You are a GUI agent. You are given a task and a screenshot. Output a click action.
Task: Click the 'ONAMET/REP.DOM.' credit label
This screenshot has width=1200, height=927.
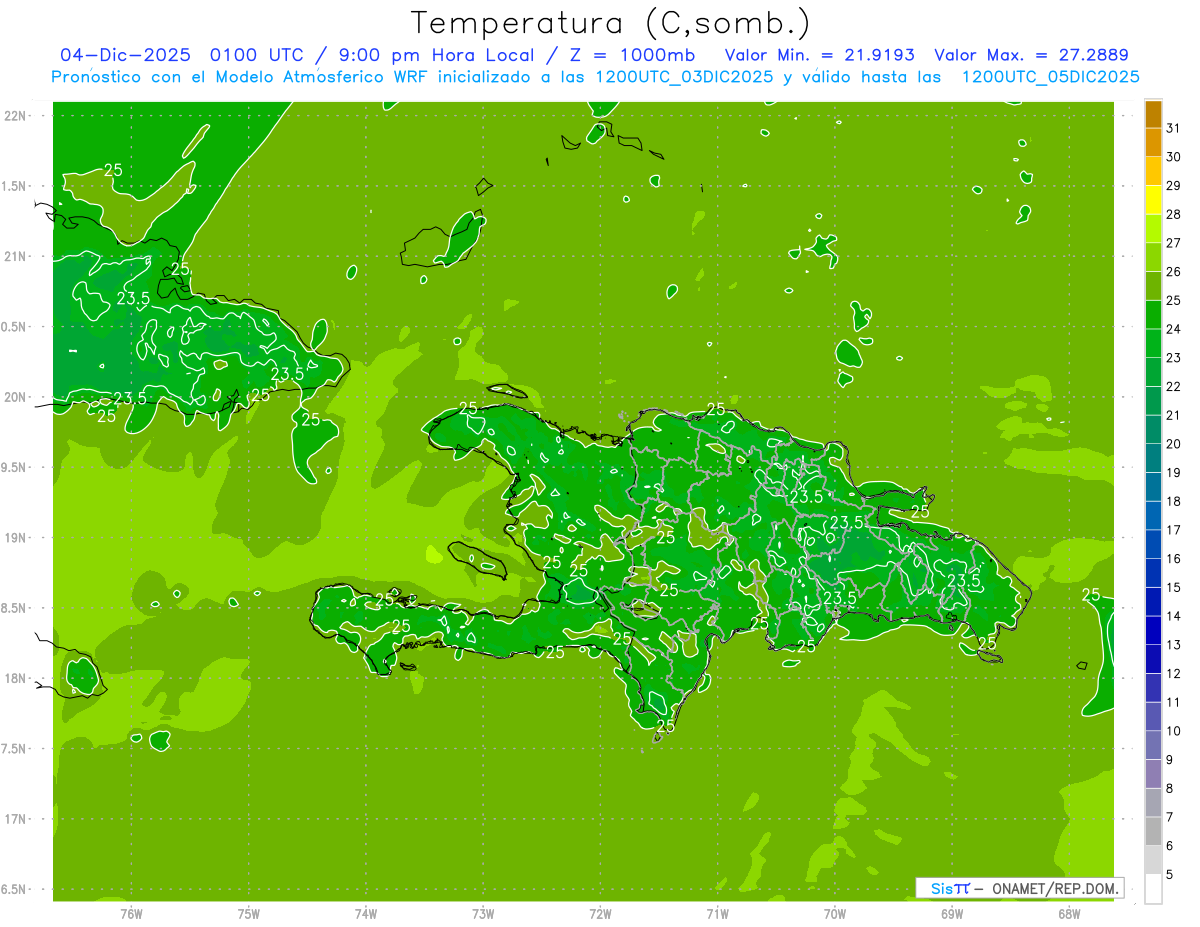pyautogui.click(x=1057, y=888)
